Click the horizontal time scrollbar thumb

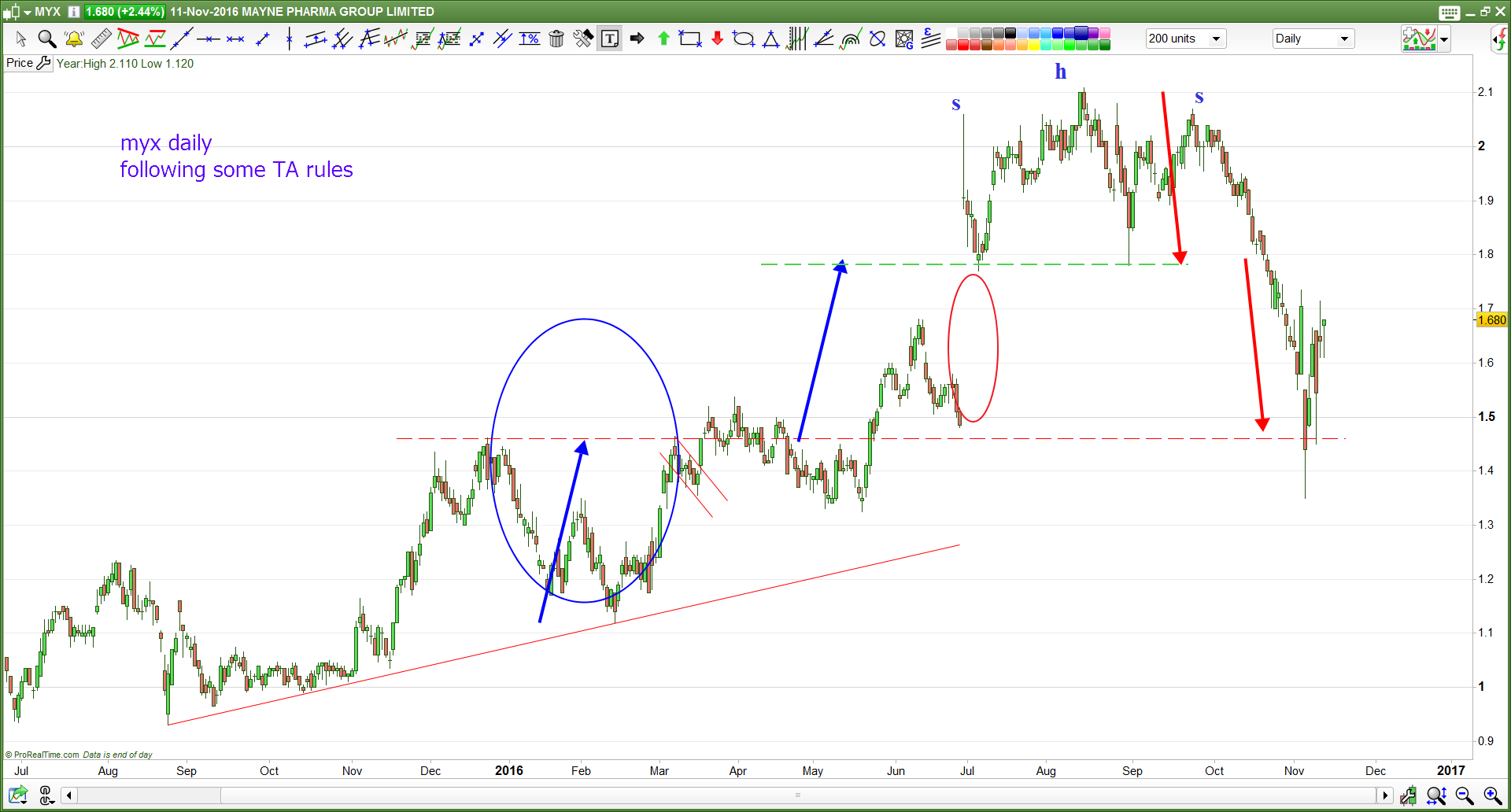point(798,795)
